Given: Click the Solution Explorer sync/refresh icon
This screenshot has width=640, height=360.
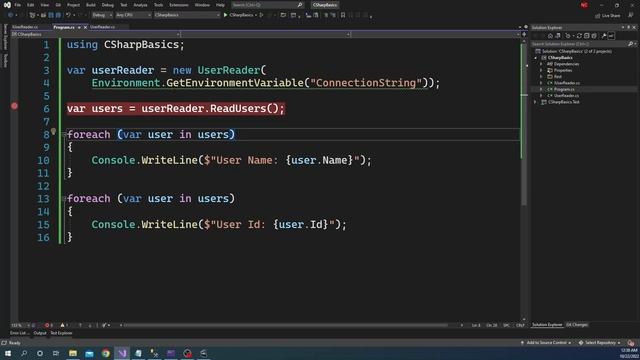Looking at the screenshot, I should 579,36.
